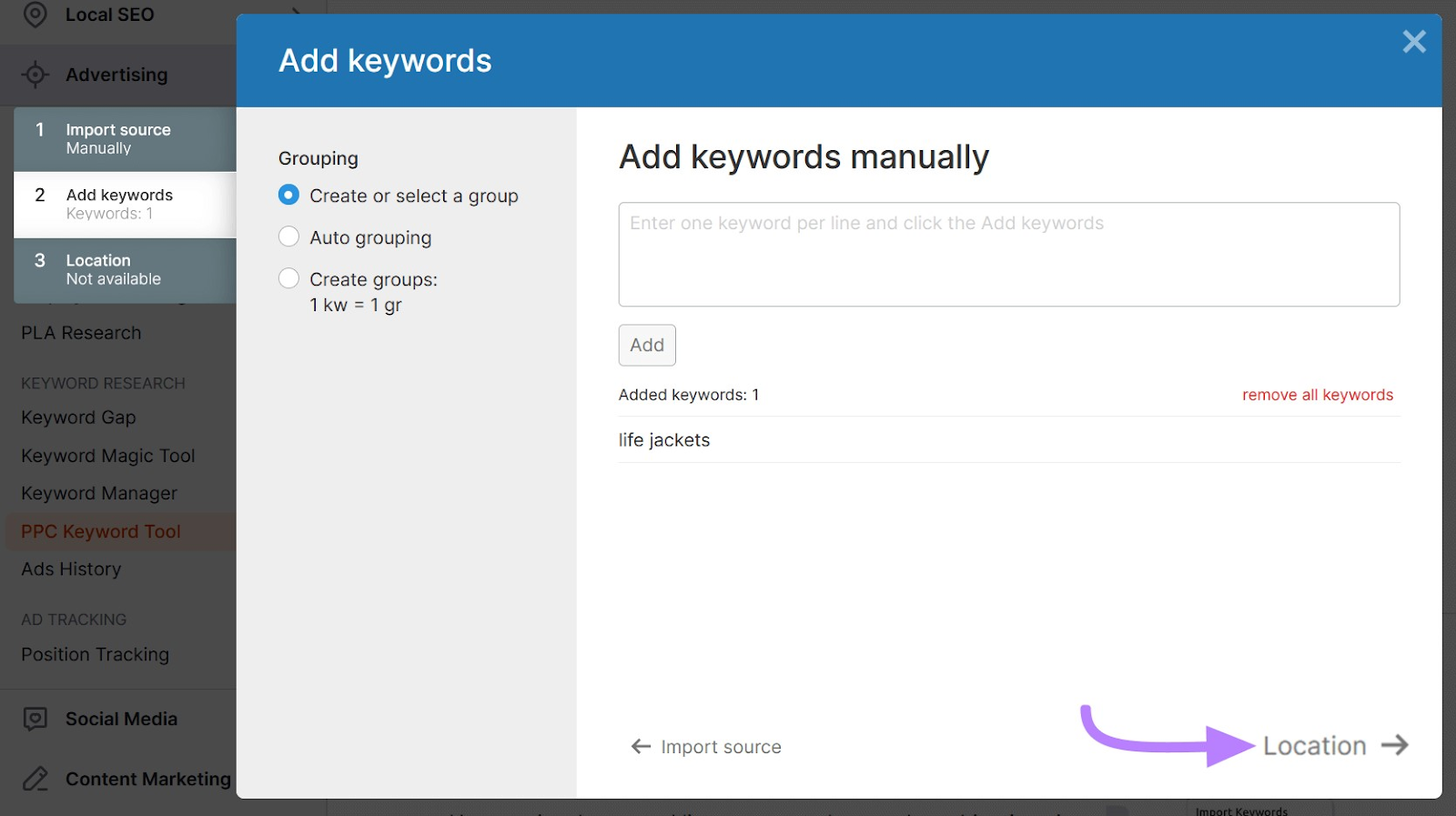Go to step 1 Import source
Viewport: 1456px width, 816px height.
[125, 139]
